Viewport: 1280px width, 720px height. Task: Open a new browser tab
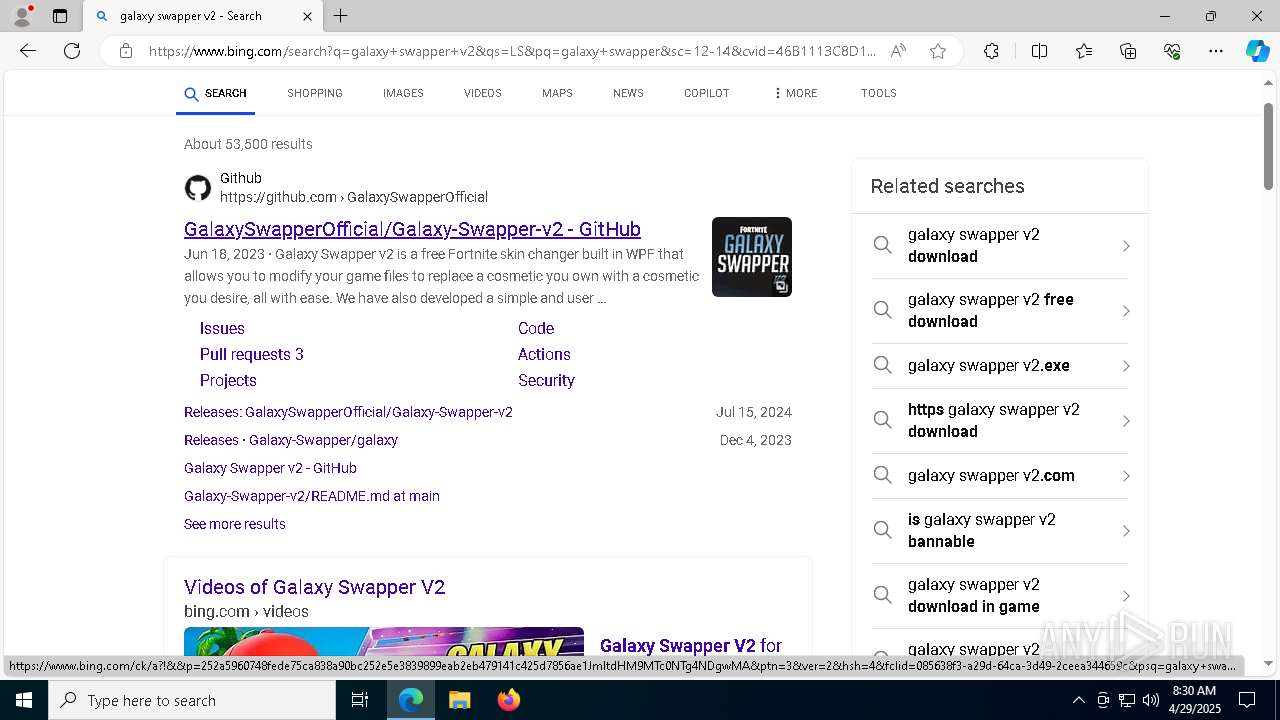click(x=341, y=16)
